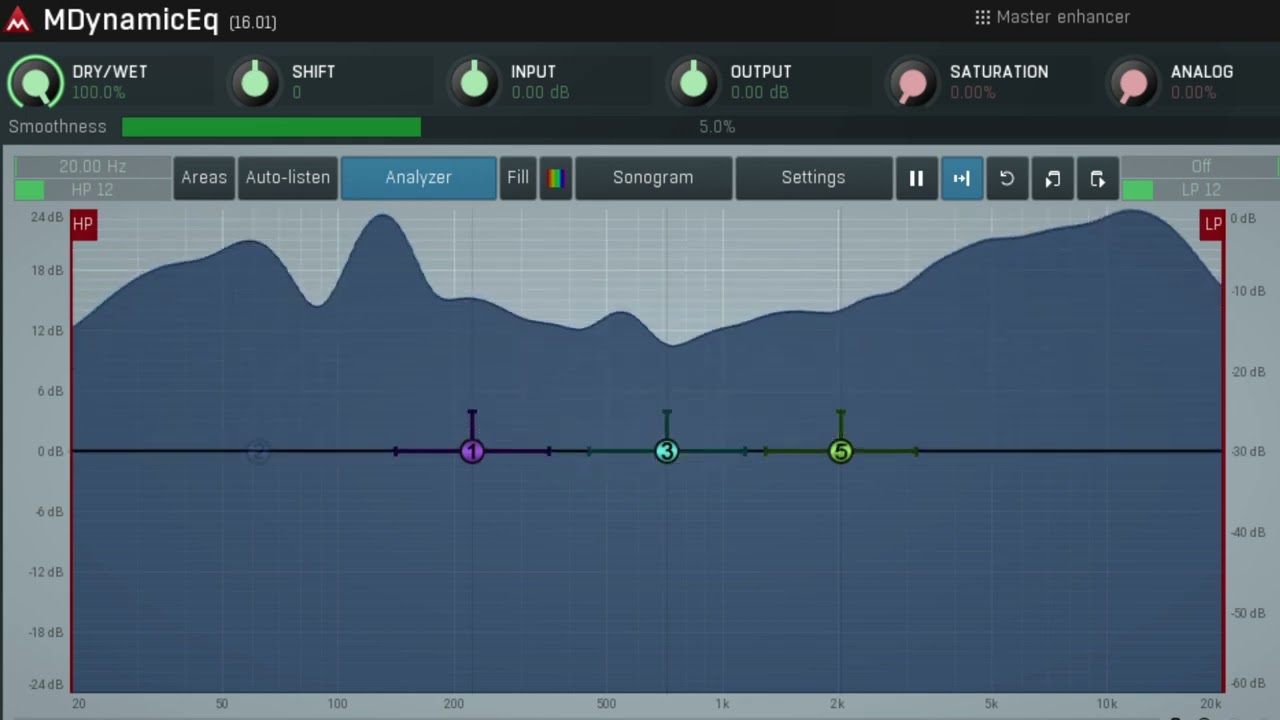Screen dimensions: 1280x720
Task: Click the Analog knob
Action: 1133,82
